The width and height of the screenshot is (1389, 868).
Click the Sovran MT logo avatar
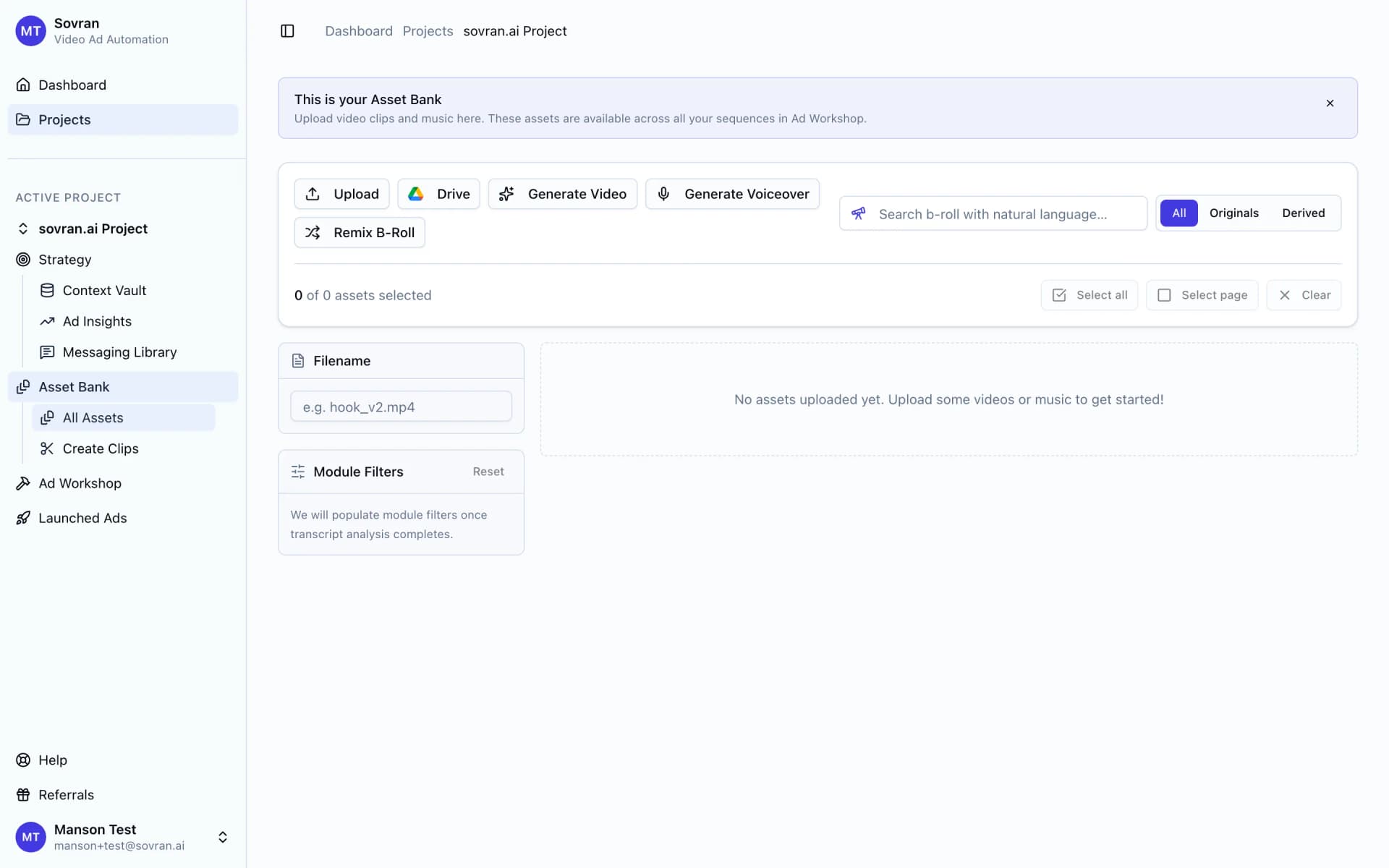click(x=30, y=31)
